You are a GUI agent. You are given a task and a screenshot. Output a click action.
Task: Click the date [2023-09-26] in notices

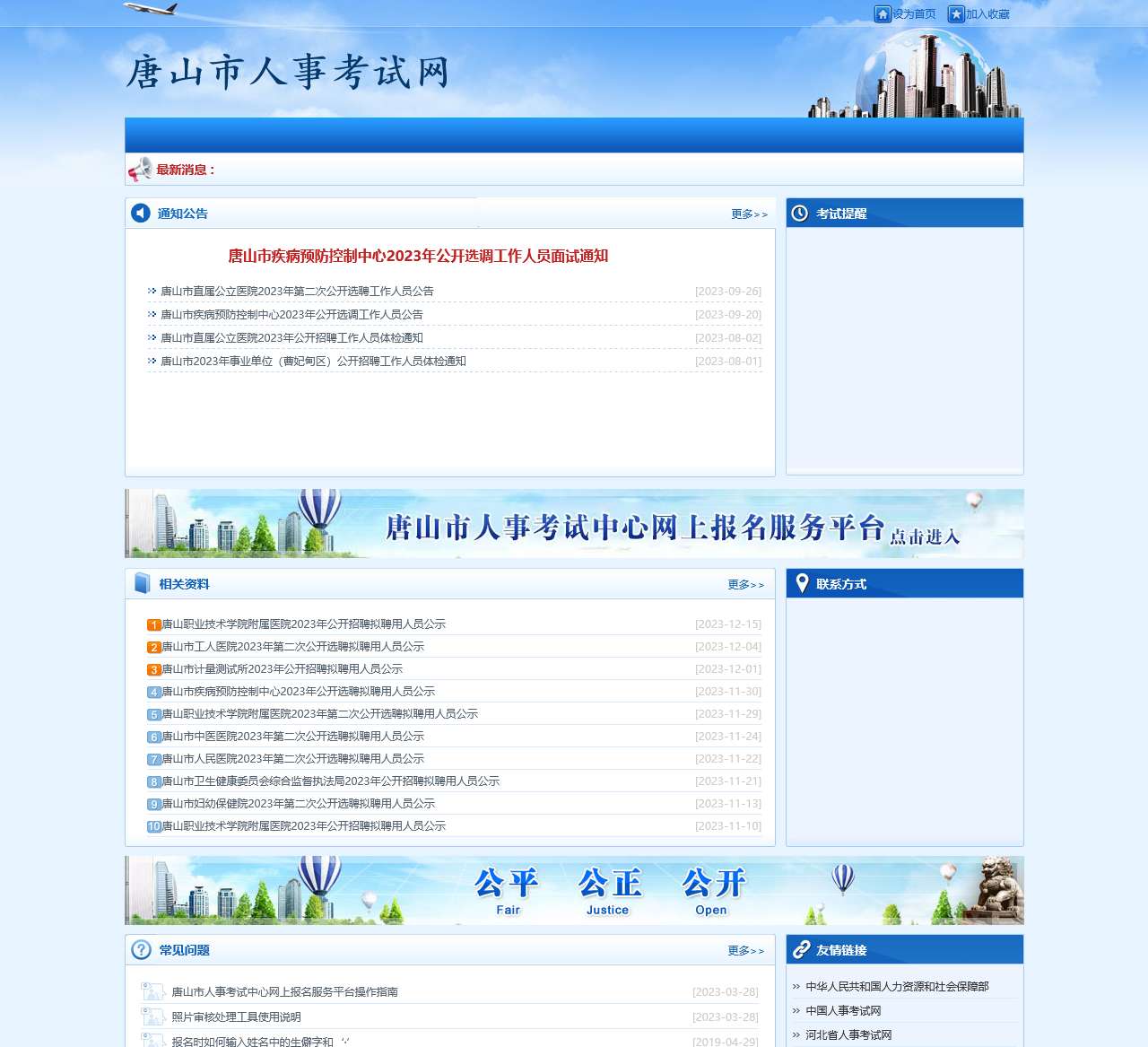pyautogui.click(x=728, y=291)
